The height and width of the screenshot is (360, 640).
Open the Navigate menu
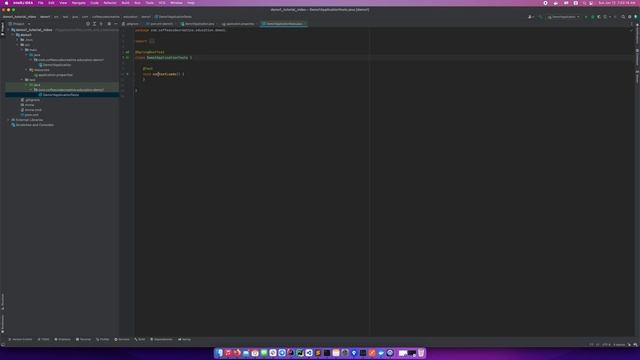78,3
